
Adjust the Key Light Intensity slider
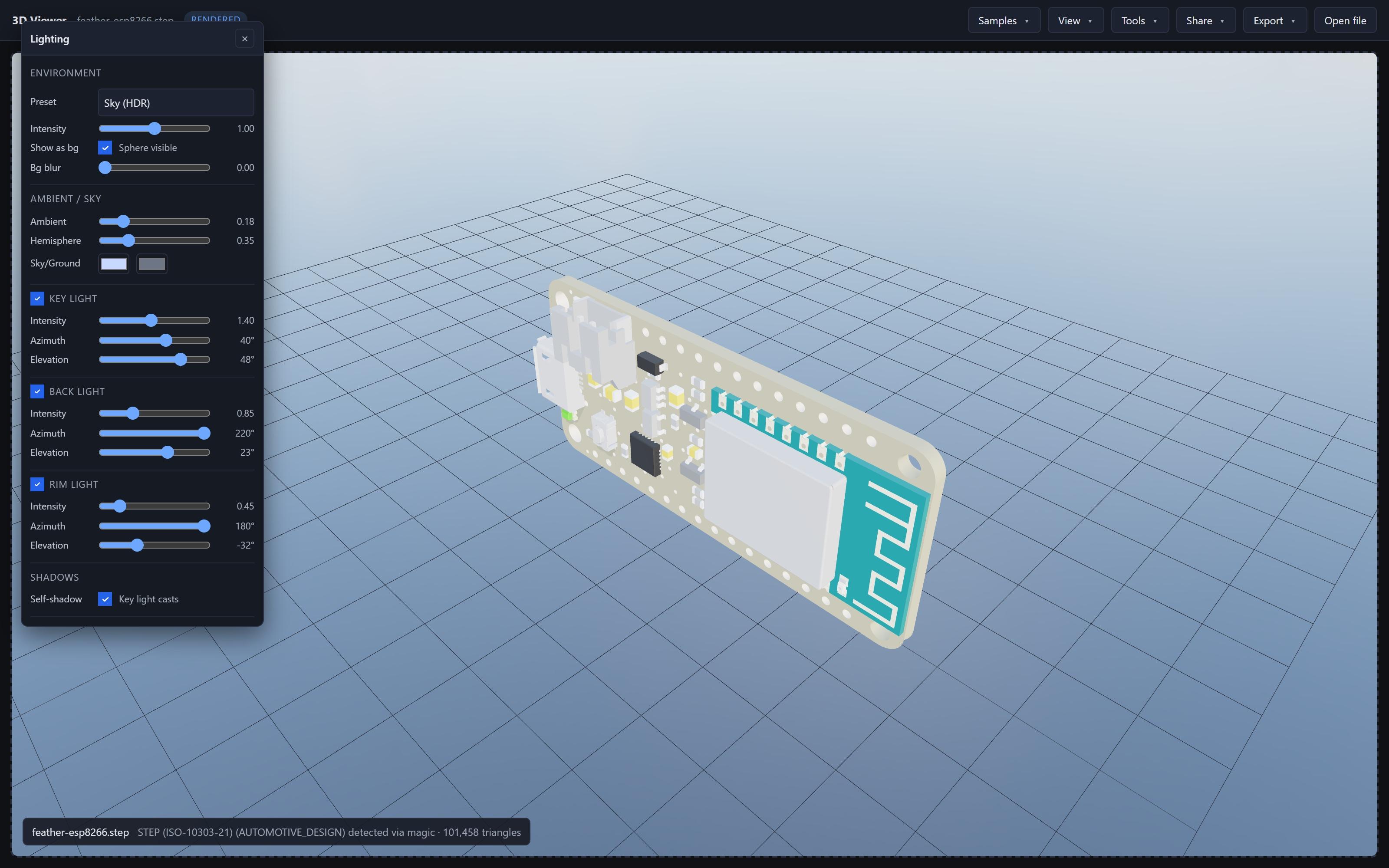pyautogui.click(x=155, y=320)
